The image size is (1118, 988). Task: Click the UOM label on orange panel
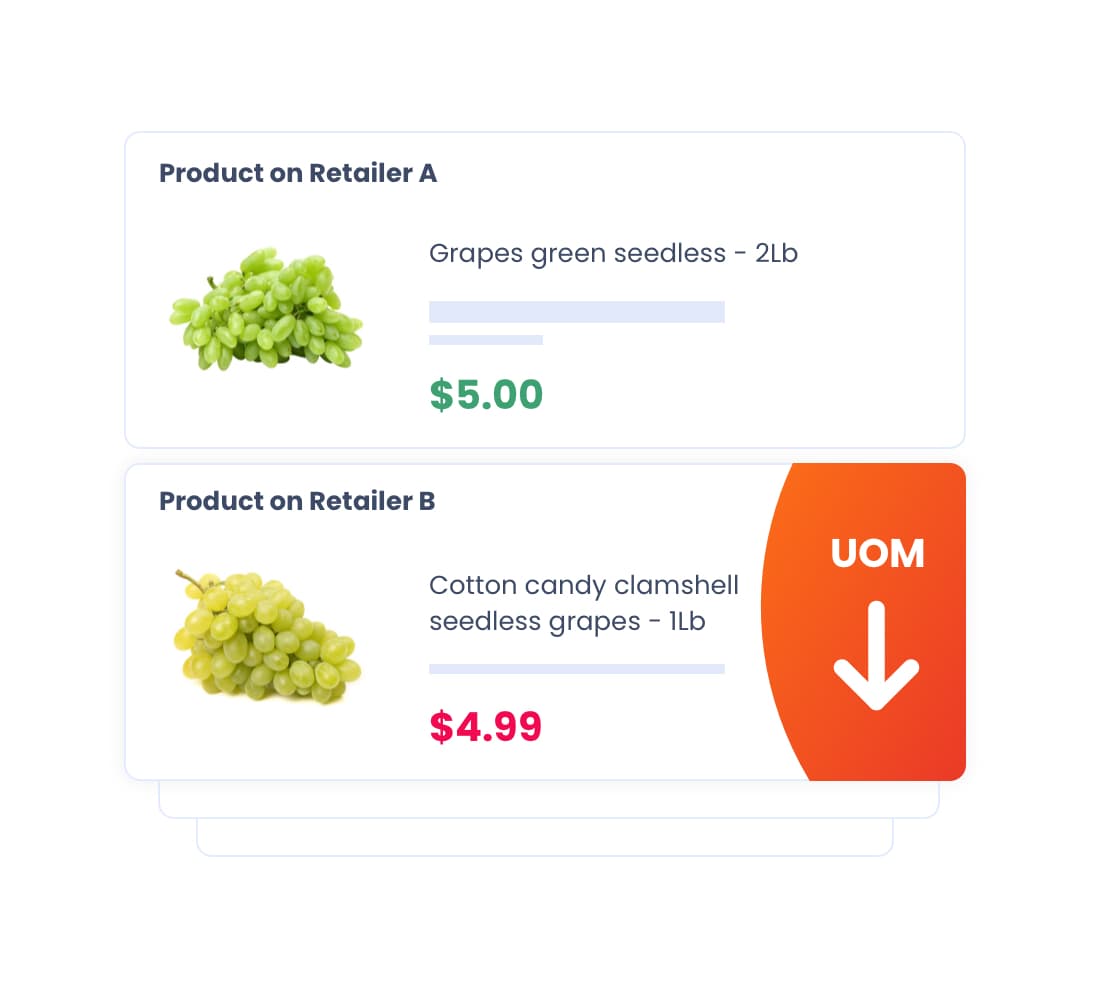pyautogui.click(x=877, y=554)
